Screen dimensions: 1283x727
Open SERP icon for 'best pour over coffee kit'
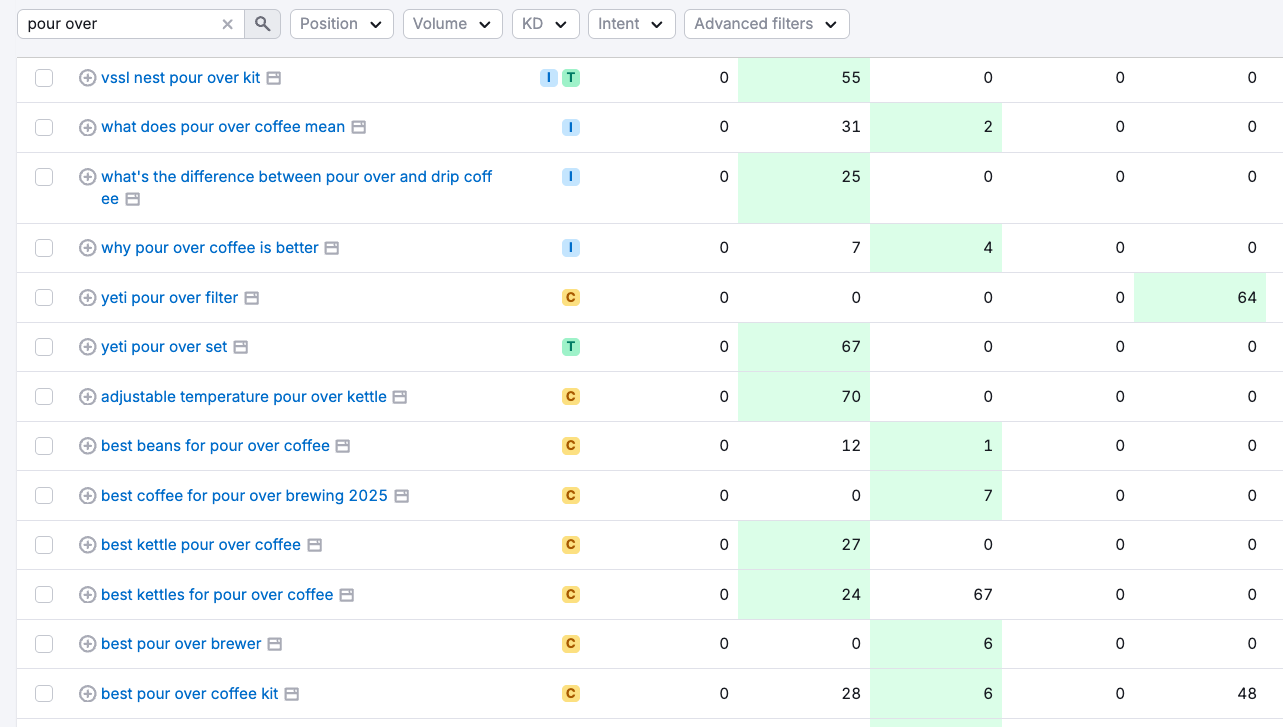point(292,694)
